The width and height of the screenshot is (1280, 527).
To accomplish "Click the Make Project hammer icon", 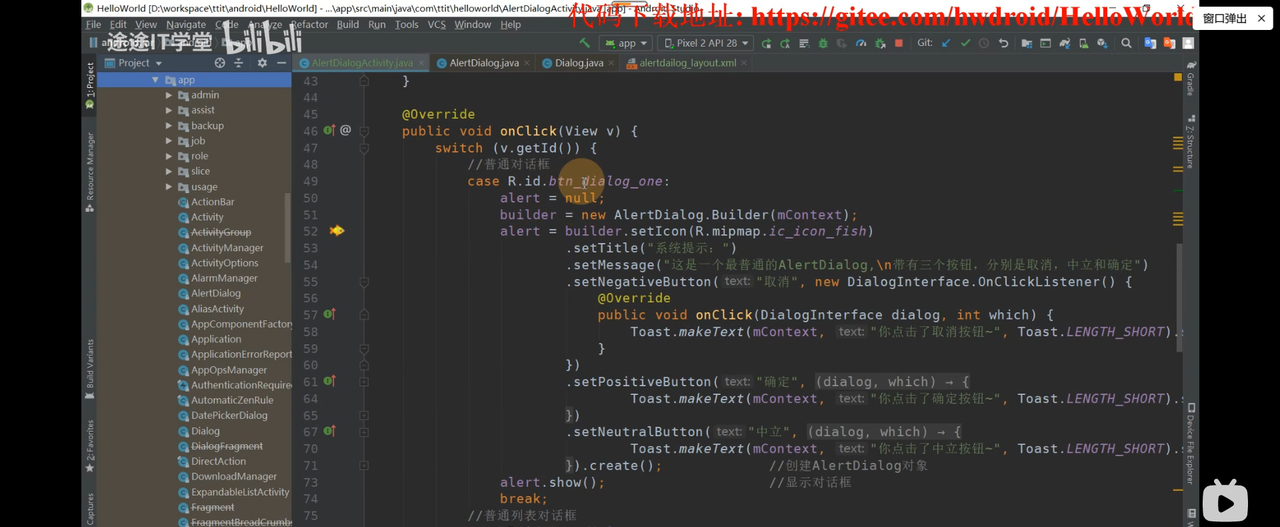I will (585, 43).
